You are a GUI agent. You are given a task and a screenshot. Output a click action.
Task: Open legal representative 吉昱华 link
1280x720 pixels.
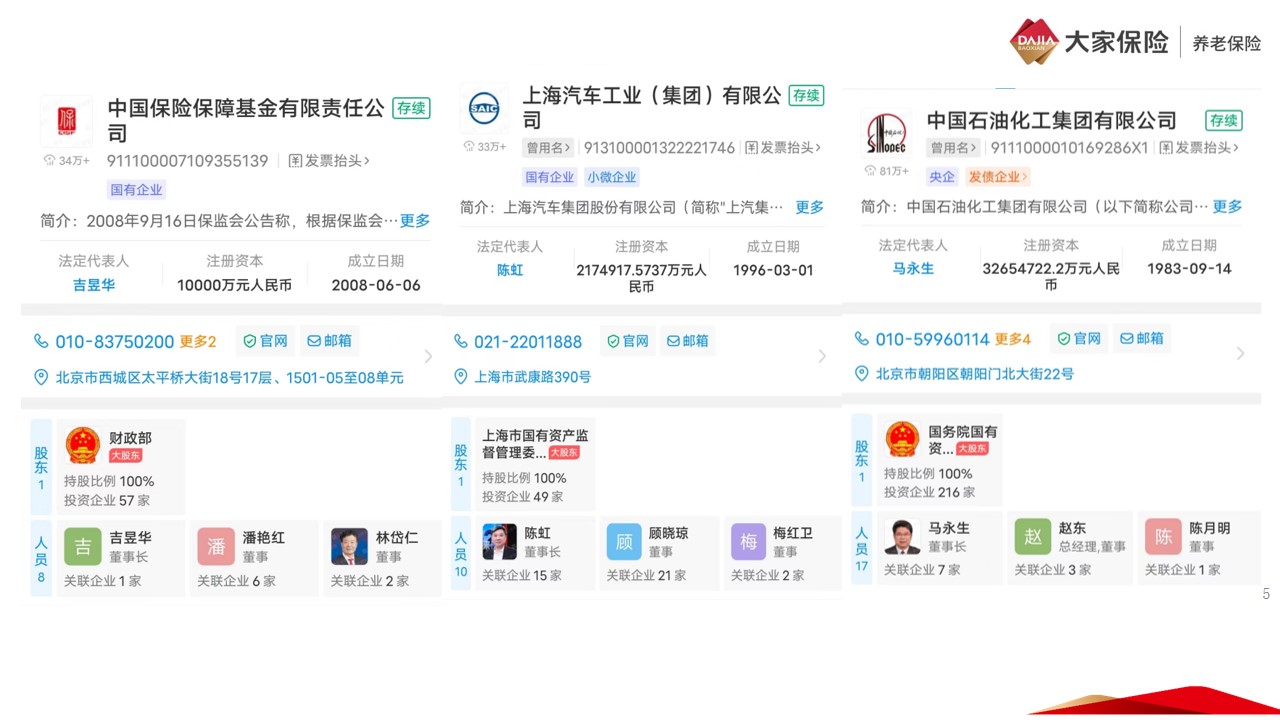pos(94,285)
